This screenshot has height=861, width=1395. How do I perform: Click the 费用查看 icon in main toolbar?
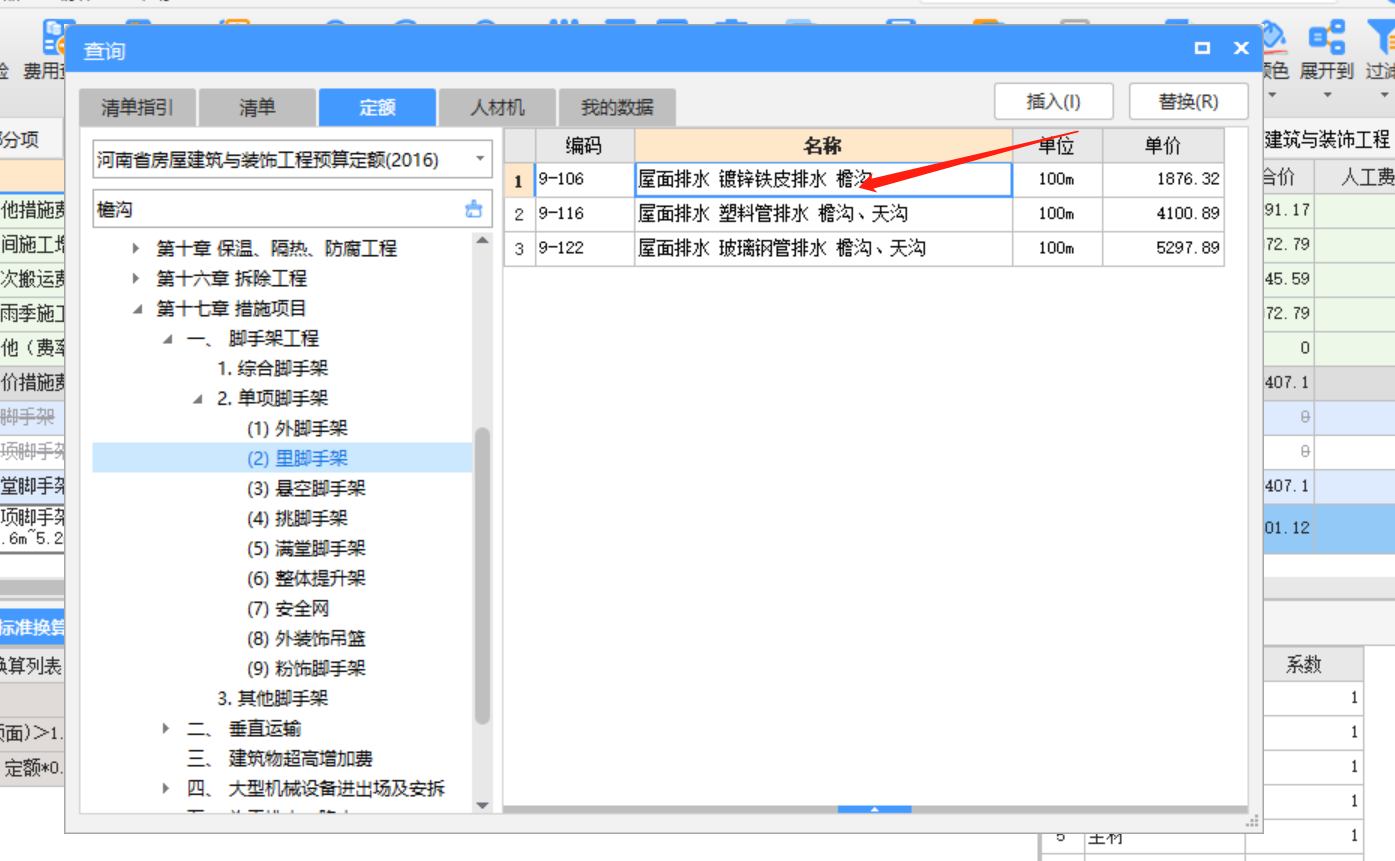point(53,38)
